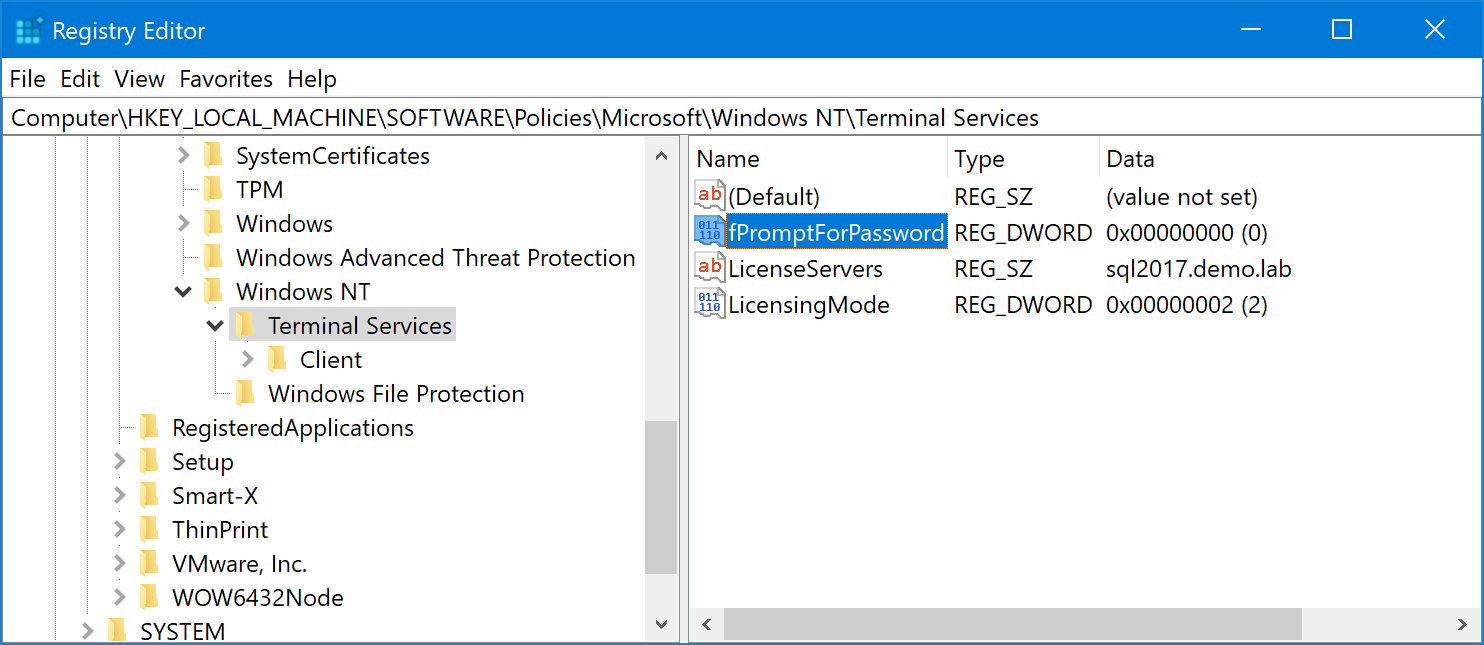Click the fPromptForPassword DWORD value icon
The image size is (1484, 645).
[709, 233]
